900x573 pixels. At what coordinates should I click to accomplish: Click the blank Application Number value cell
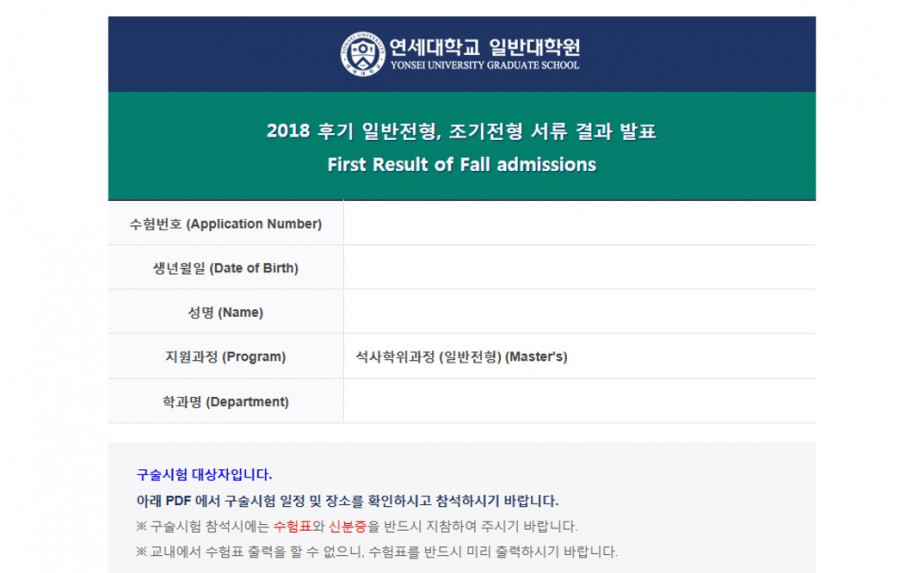pos(580,223)
